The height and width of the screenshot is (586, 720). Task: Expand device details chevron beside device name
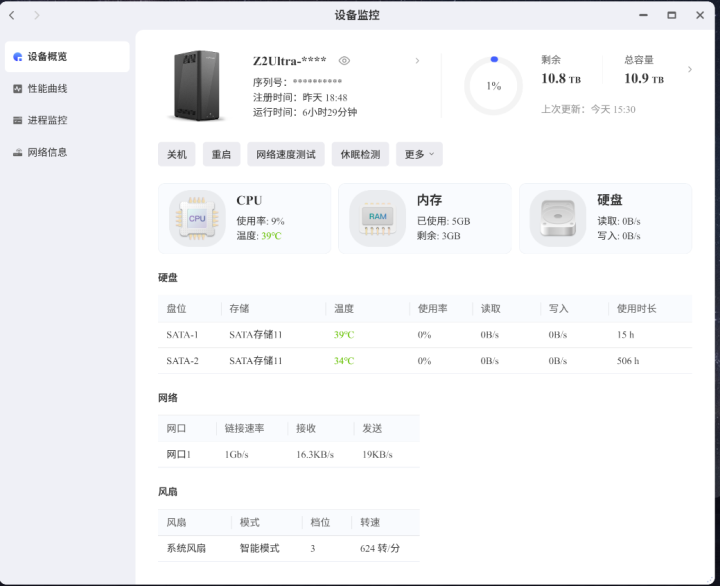(x=417, y=61)
